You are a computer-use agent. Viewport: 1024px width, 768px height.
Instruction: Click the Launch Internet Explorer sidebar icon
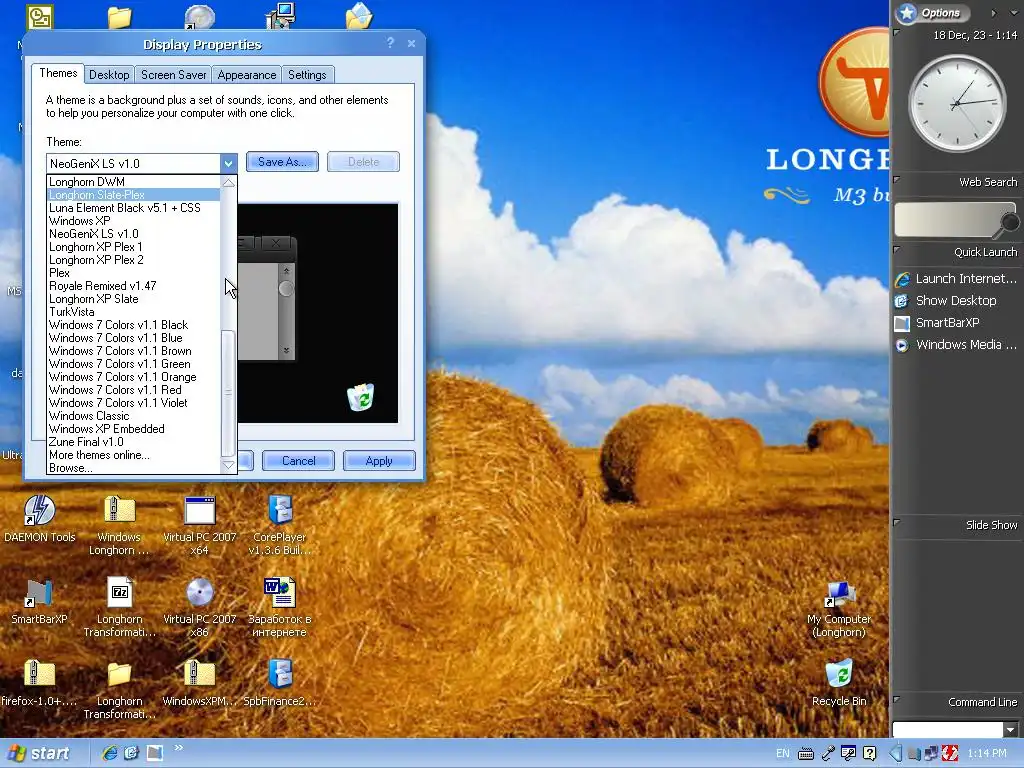(903, 280)
